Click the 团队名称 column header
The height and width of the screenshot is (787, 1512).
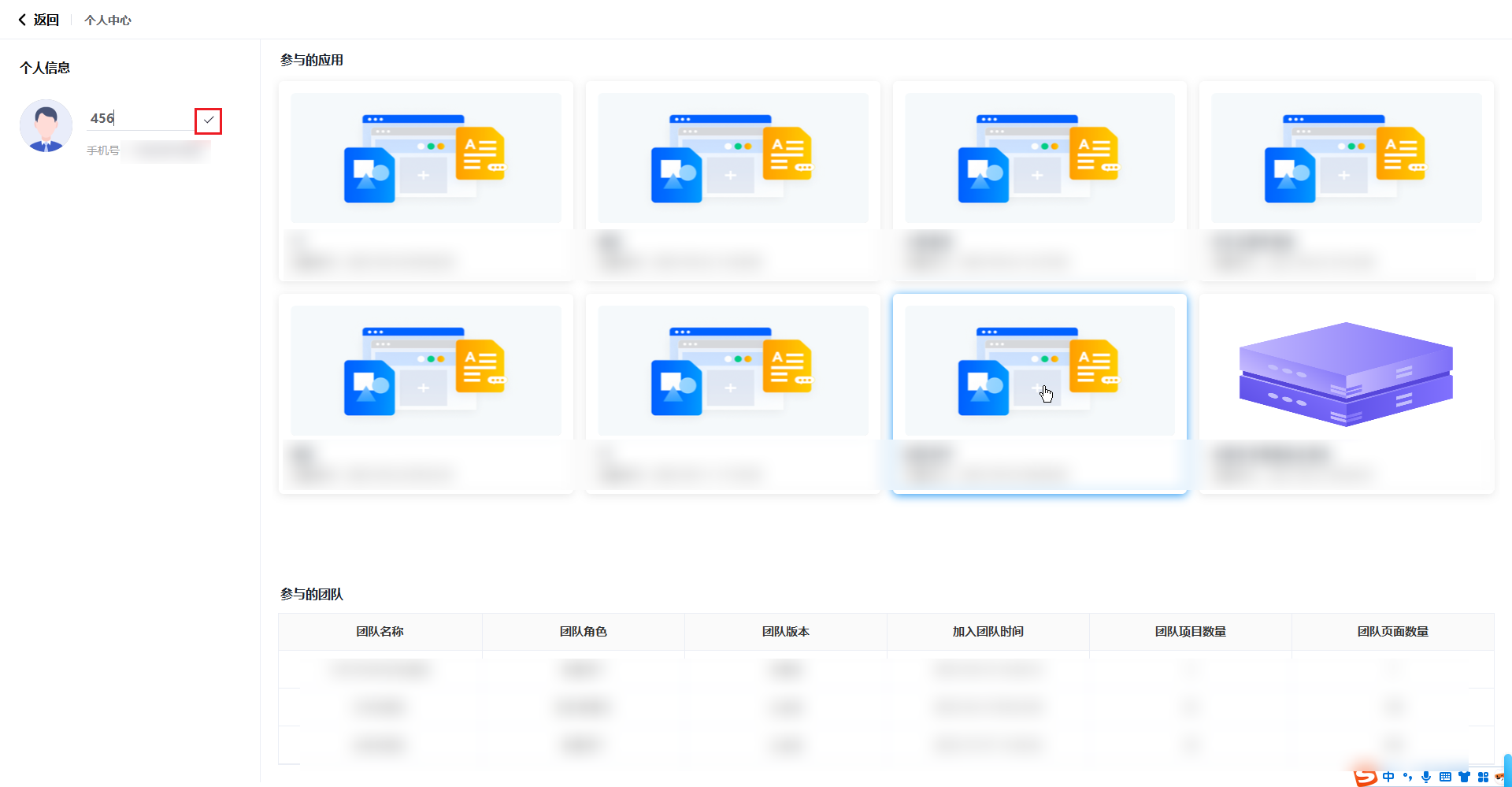tap(380, 632)
